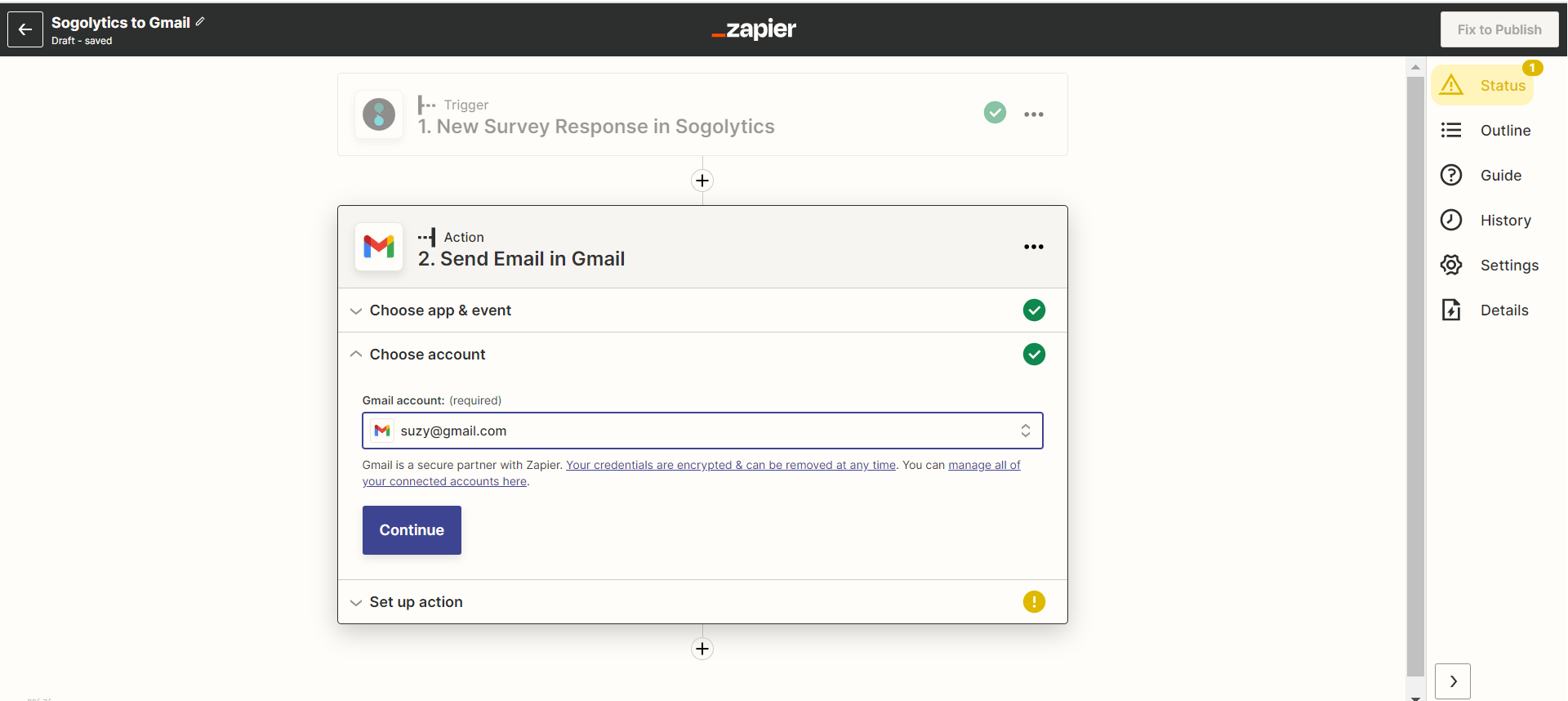Image resolution: width=1568 pixels, height=701 pixels.
Task: Open the Gmail account dropdown
Action: (702, 431)
